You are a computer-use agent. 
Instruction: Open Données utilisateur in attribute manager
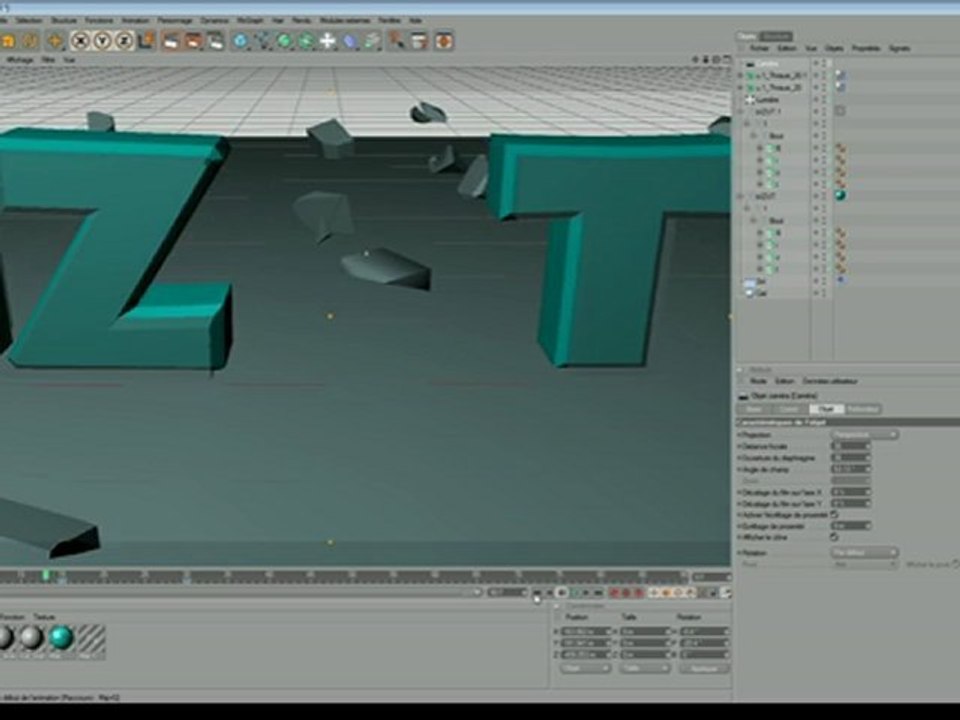click(x=830, y=381)
